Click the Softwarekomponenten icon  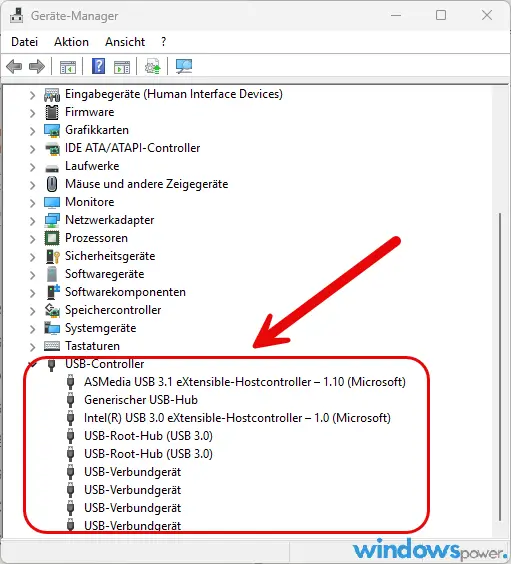click(x=53, y=292)
